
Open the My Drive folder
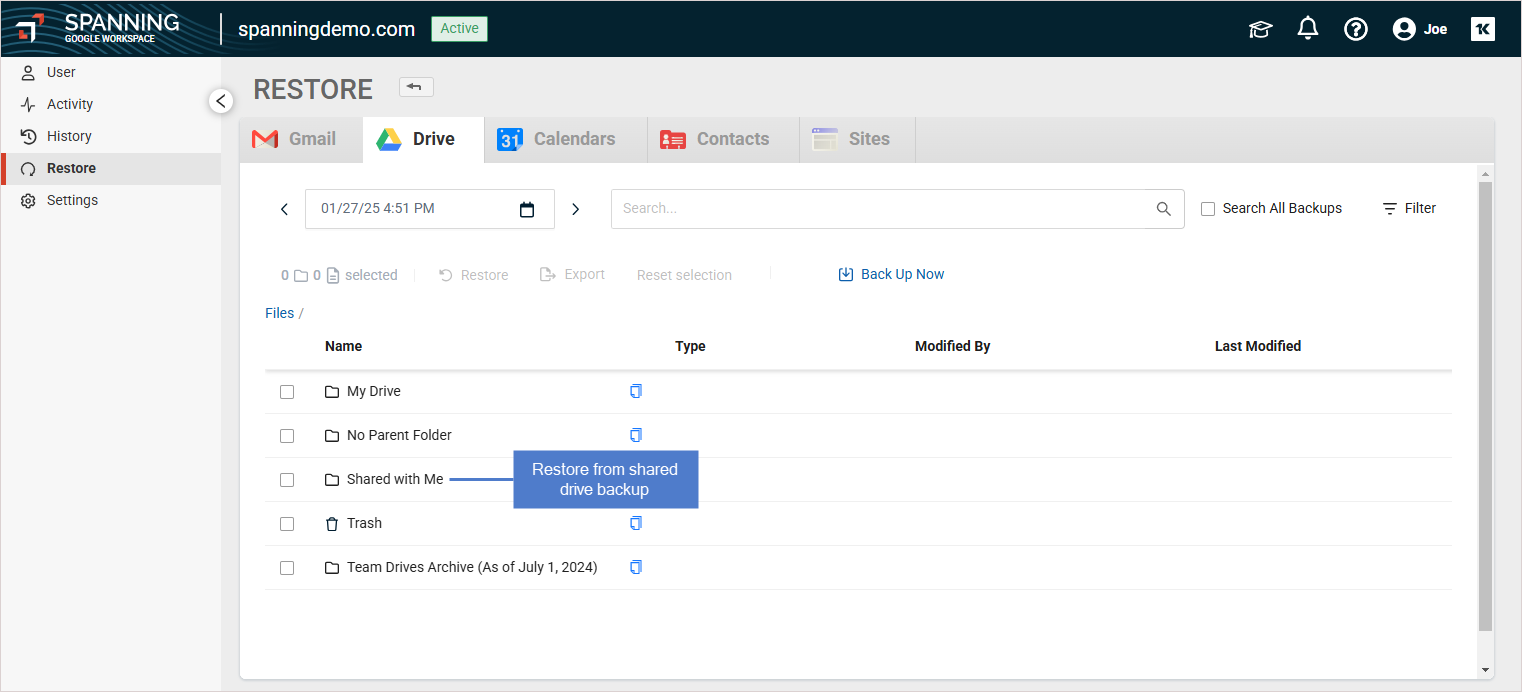373,391
